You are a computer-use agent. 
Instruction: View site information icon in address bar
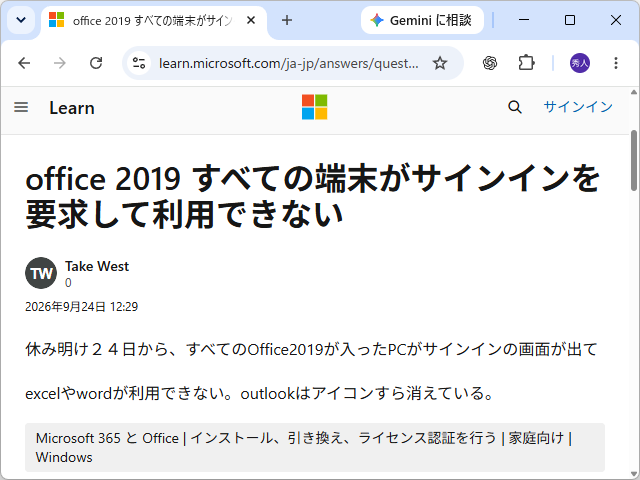(139, 63)
